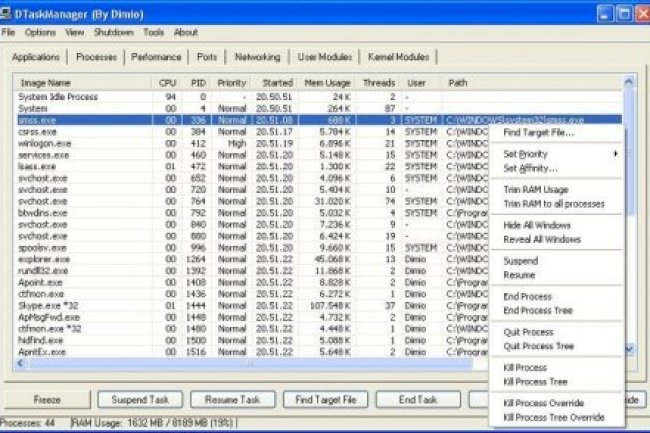The width and height of the screenshot is (650, 433).
Task: Select the System Idle Process row
Action: pyautogui.click(x=319, y=97)
